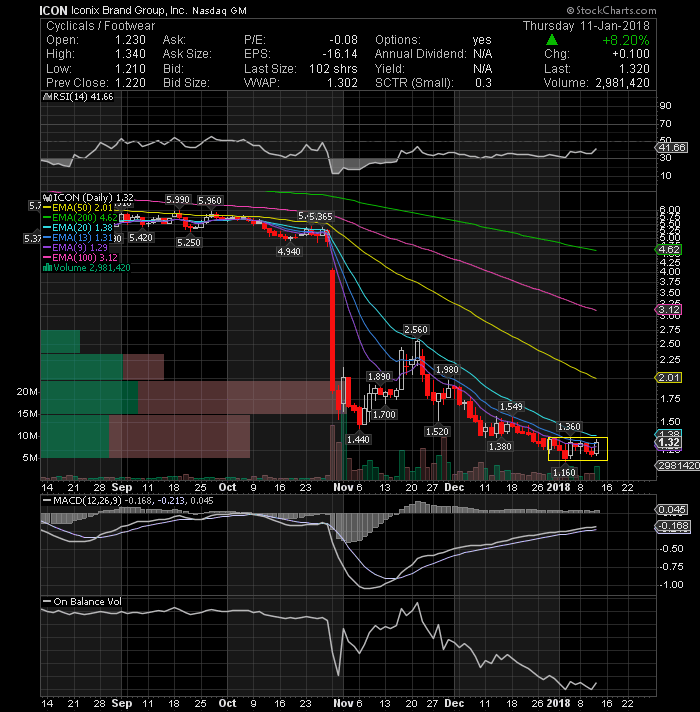The width and height of the screenshot is (700, 712).
Task: Click the 1.549 price label
Action: [511, 406]
